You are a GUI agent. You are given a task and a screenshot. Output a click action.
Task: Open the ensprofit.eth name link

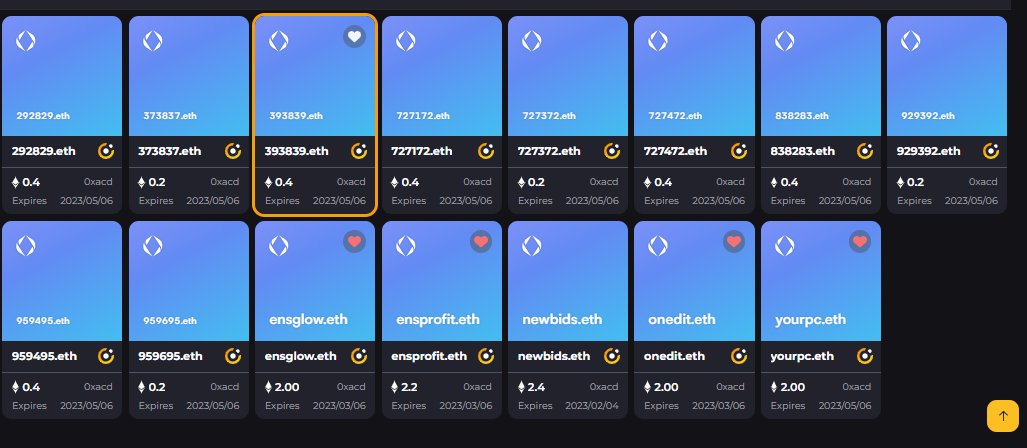click(x=429, y=356)
